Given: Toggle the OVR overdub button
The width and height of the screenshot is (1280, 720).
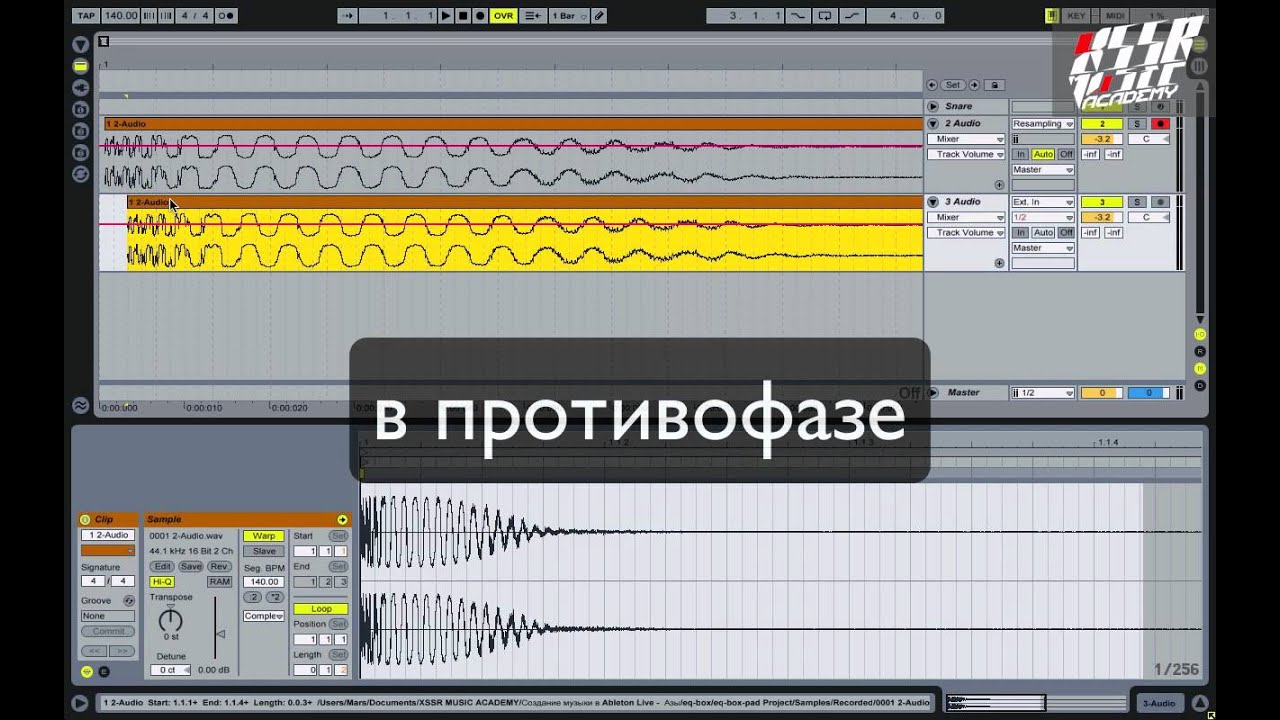Looking at the screenshot, I should click(x=502, y=16).
